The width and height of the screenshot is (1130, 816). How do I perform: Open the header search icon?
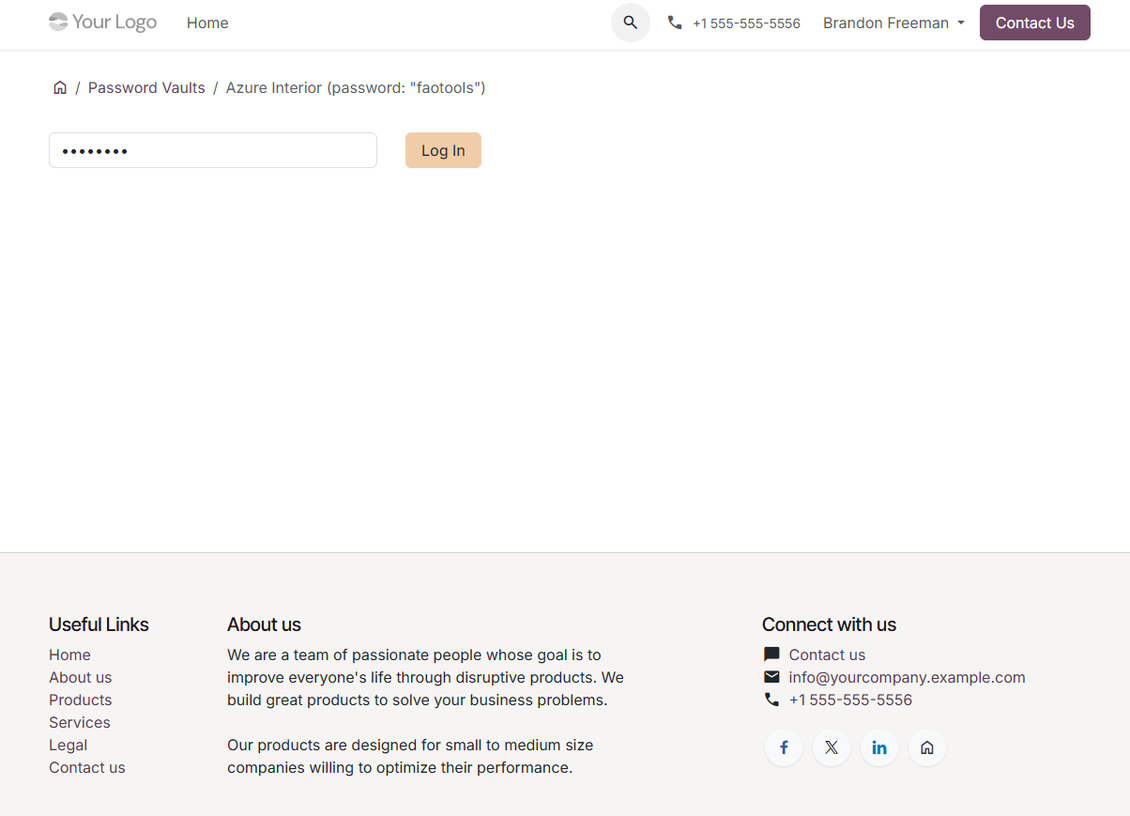[x=630, y=22]
